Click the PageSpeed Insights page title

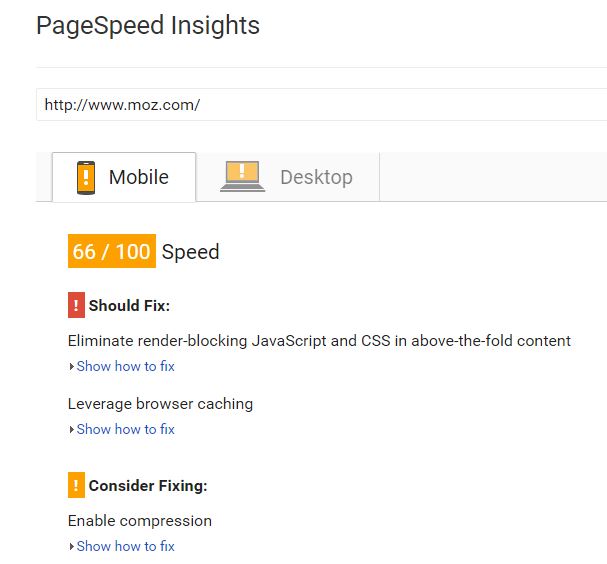148,26
